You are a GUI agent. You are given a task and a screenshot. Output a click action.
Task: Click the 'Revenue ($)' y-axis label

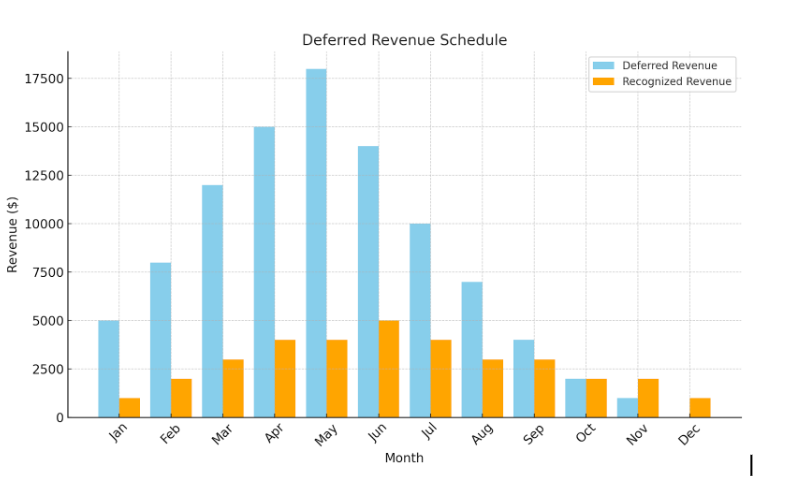click(x=13, y=234)
